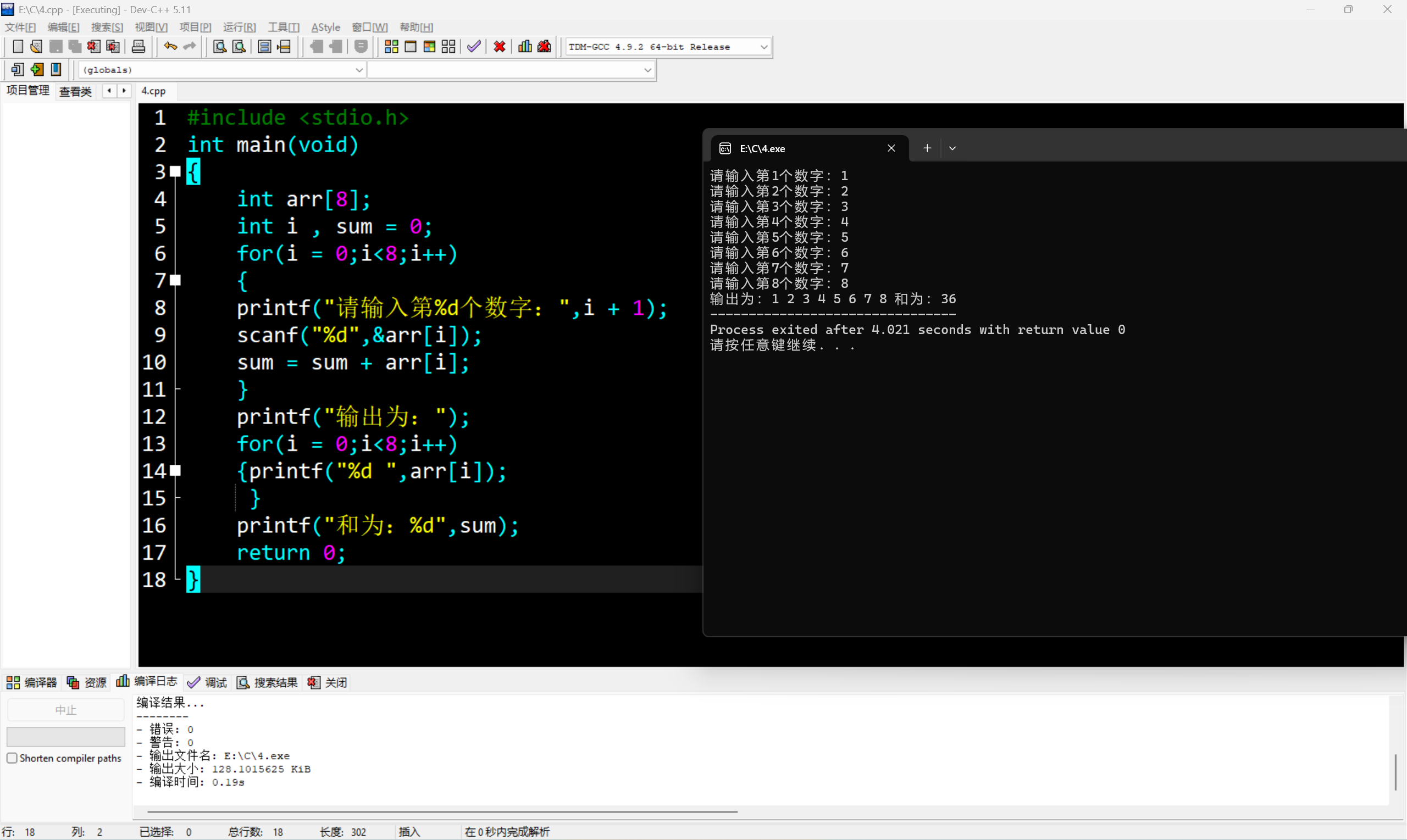Open the 运行[R] menu
Screen dimensions: 1407x840
point(239,27)
